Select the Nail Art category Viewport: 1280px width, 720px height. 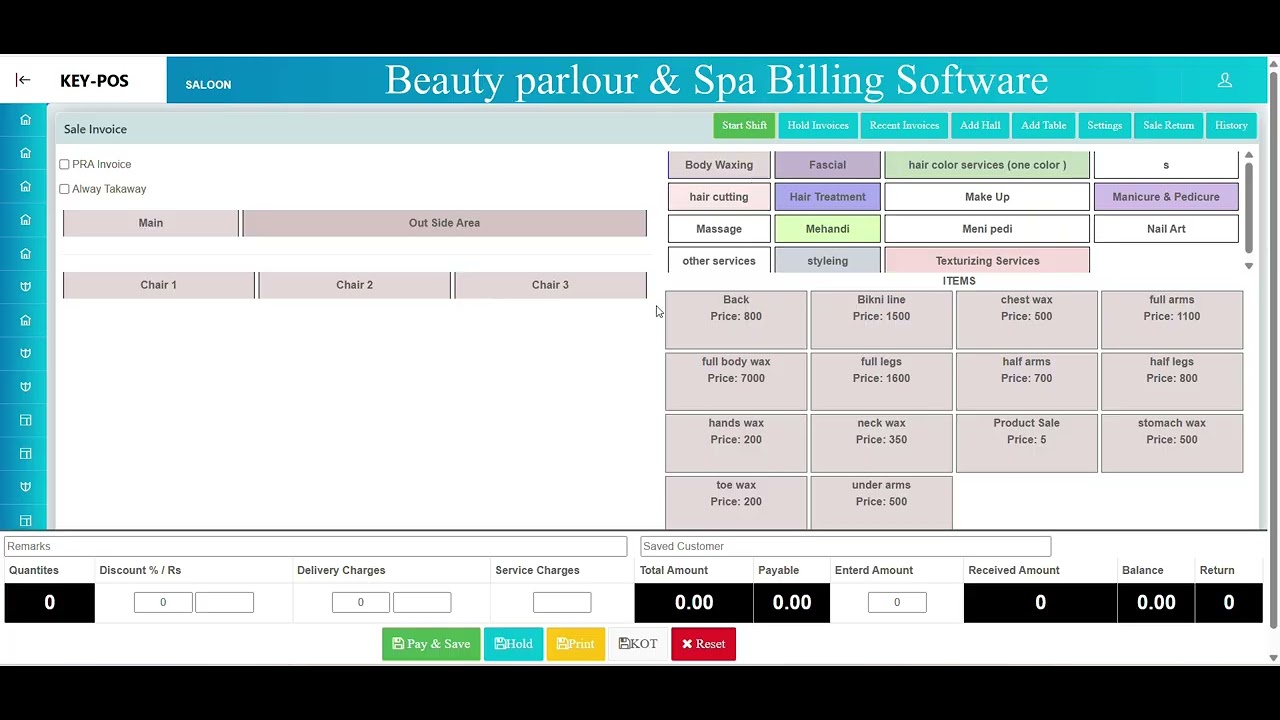(x=1166, y=229)
